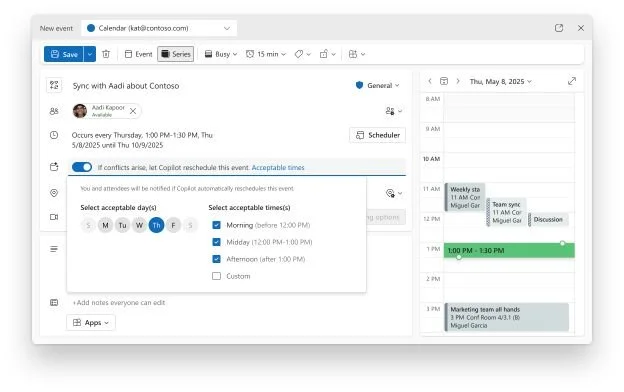
Task: Toggle Wednesday as acceptable day
Action: pos(139,225)
